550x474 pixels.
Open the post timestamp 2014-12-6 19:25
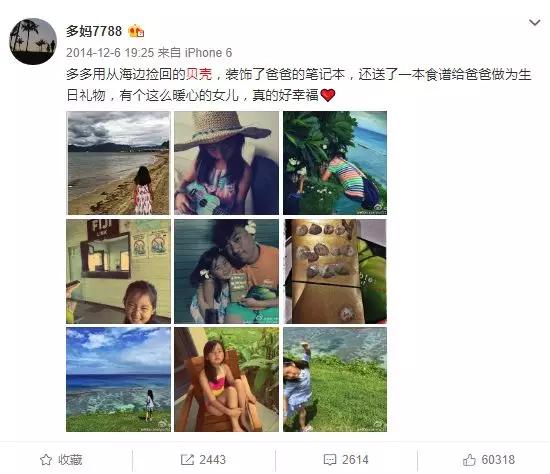tap(110, 53)
